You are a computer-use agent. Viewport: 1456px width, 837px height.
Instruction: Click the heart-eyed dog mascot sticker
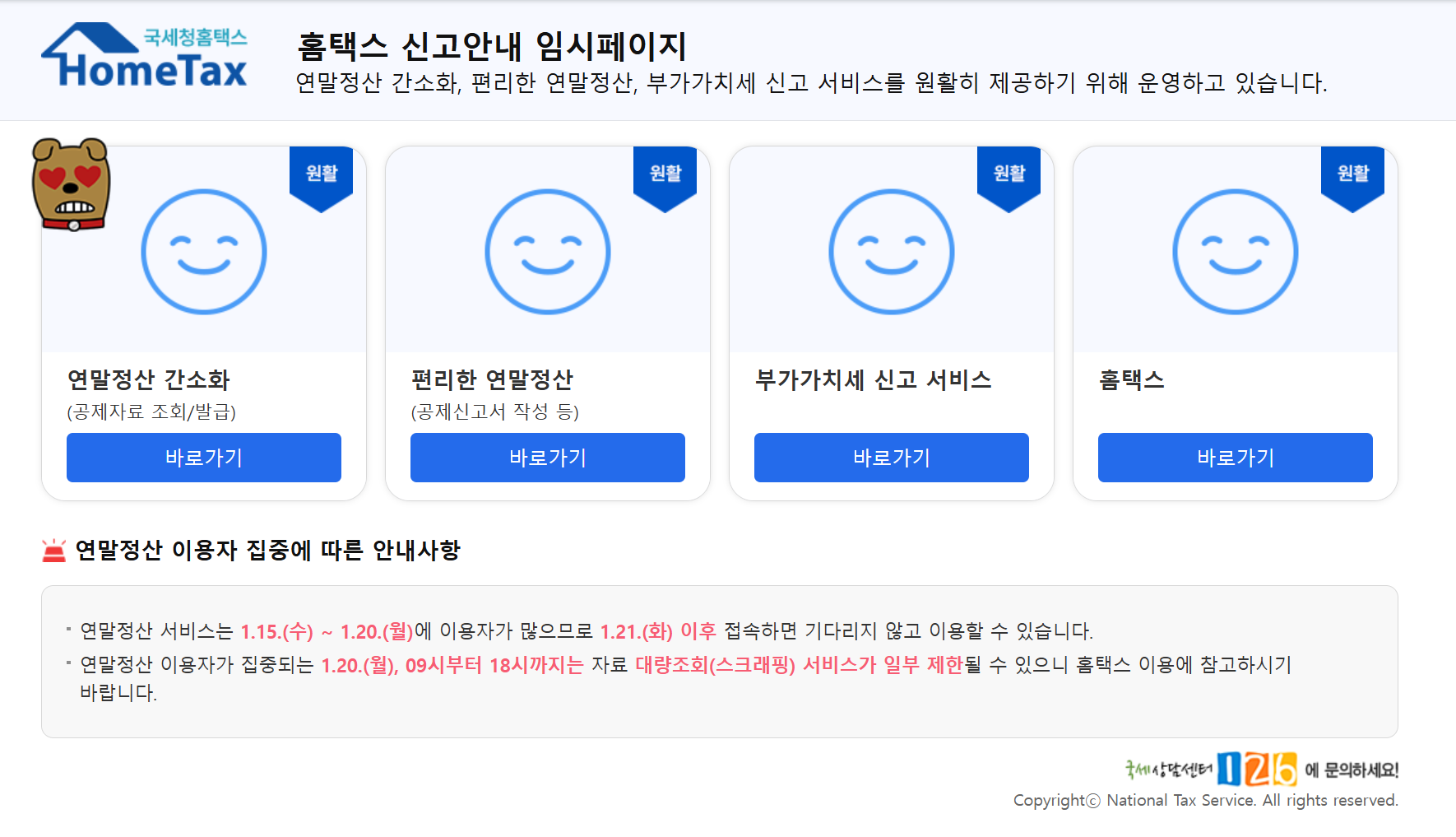click(71, 184)
